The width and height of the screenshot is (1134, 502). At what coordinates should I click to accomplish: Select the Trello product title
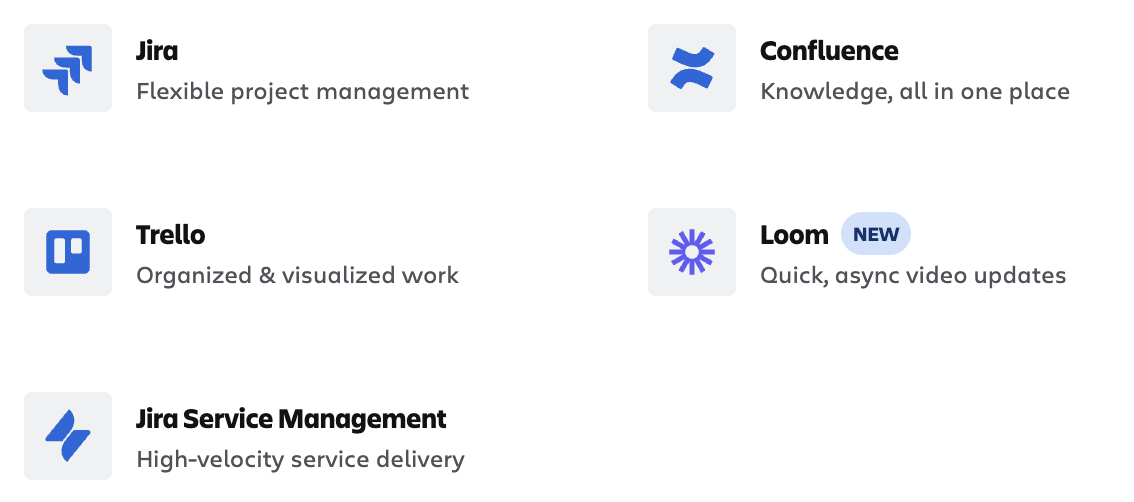171,234
